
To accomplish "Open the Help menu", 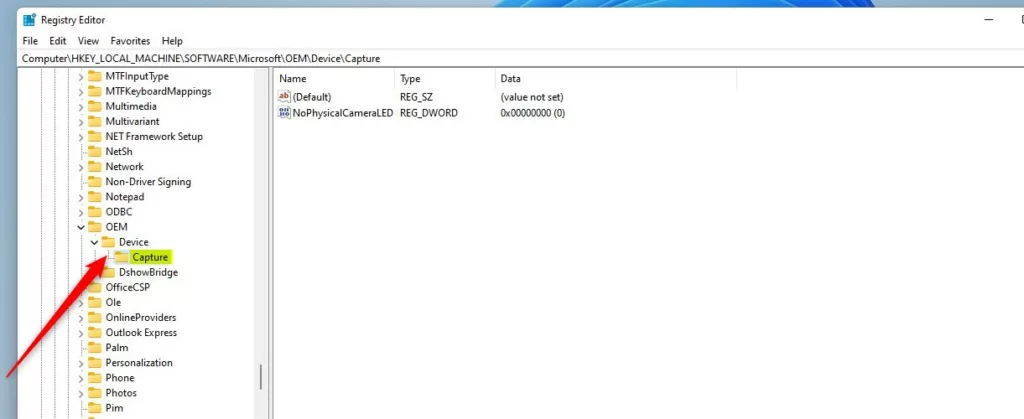I will coord(172,40).
